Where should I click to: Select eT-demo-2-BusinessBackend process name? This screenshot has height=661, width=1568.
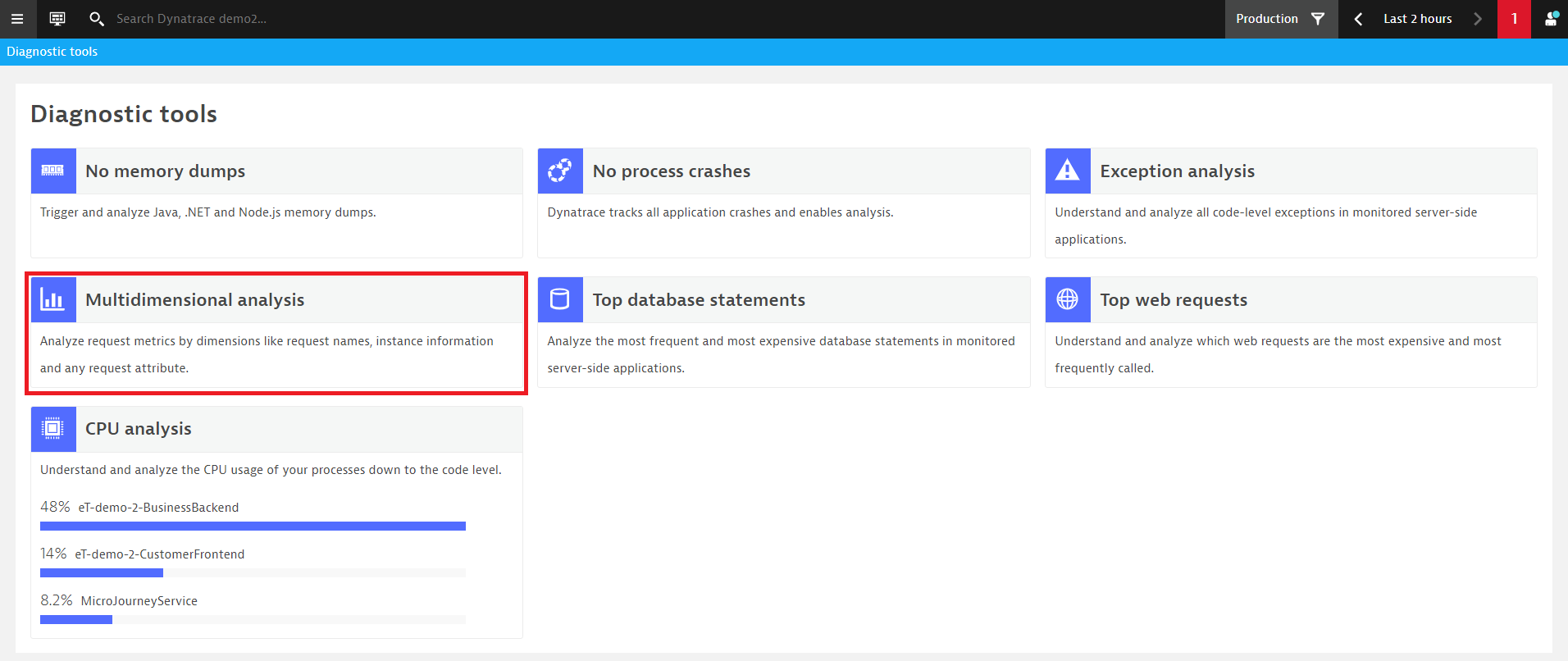click(x=158, y=508)
